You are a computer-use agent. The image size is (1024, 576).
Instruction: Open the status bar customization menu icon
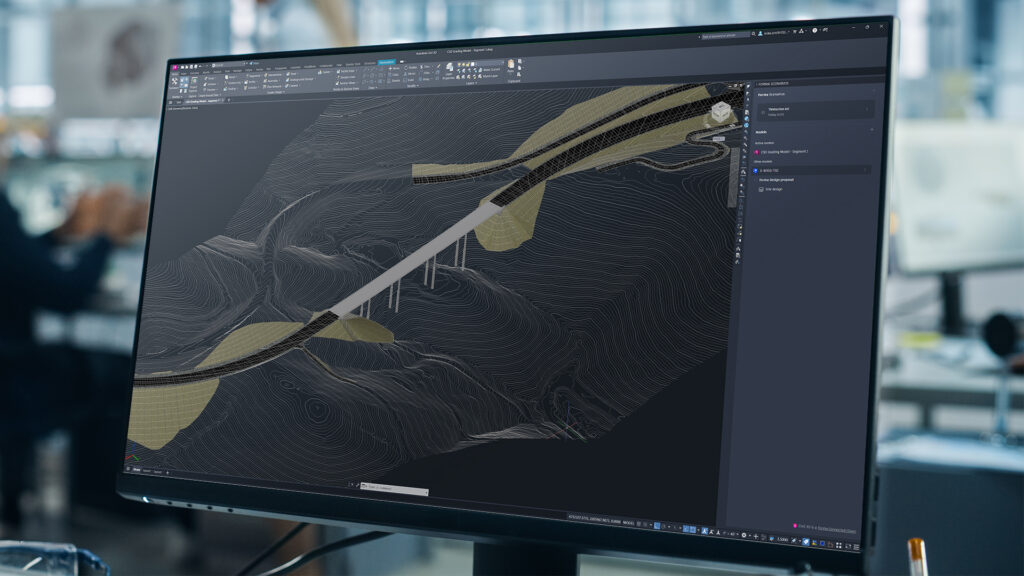(856, 547)
